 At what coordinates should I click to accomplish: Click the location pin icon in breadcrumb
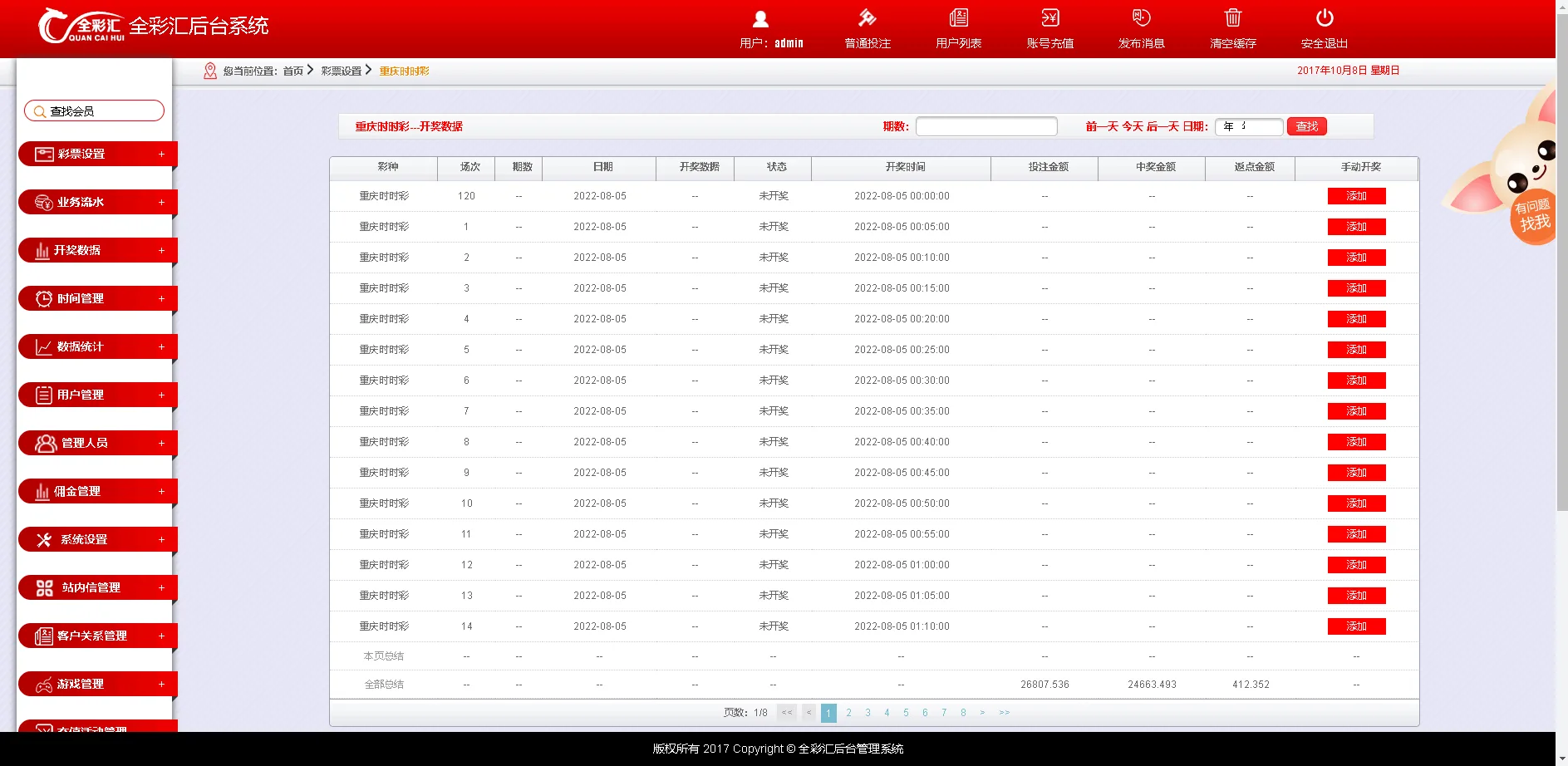(x=210, y=71)
